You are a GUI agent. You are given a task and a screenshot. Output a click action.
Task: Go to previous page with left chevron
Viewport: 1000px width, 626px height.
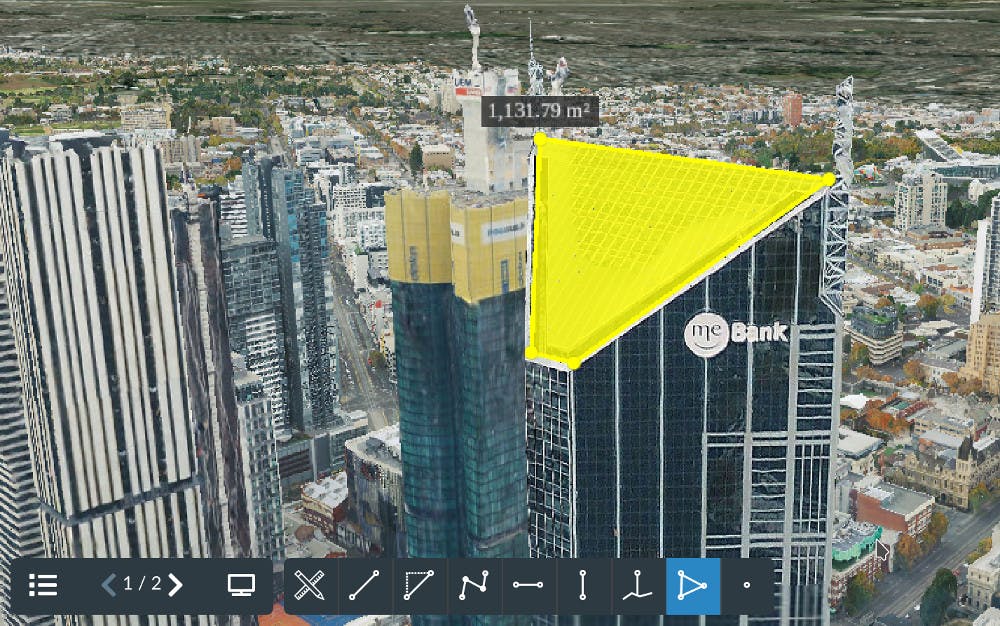(x=109, y=585)
